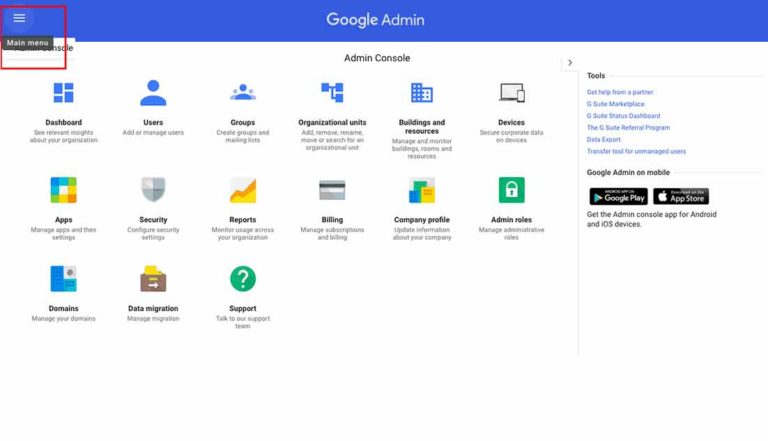Open the Groups icon
Viewport: 768px width, 441px height.
[243, 92]
